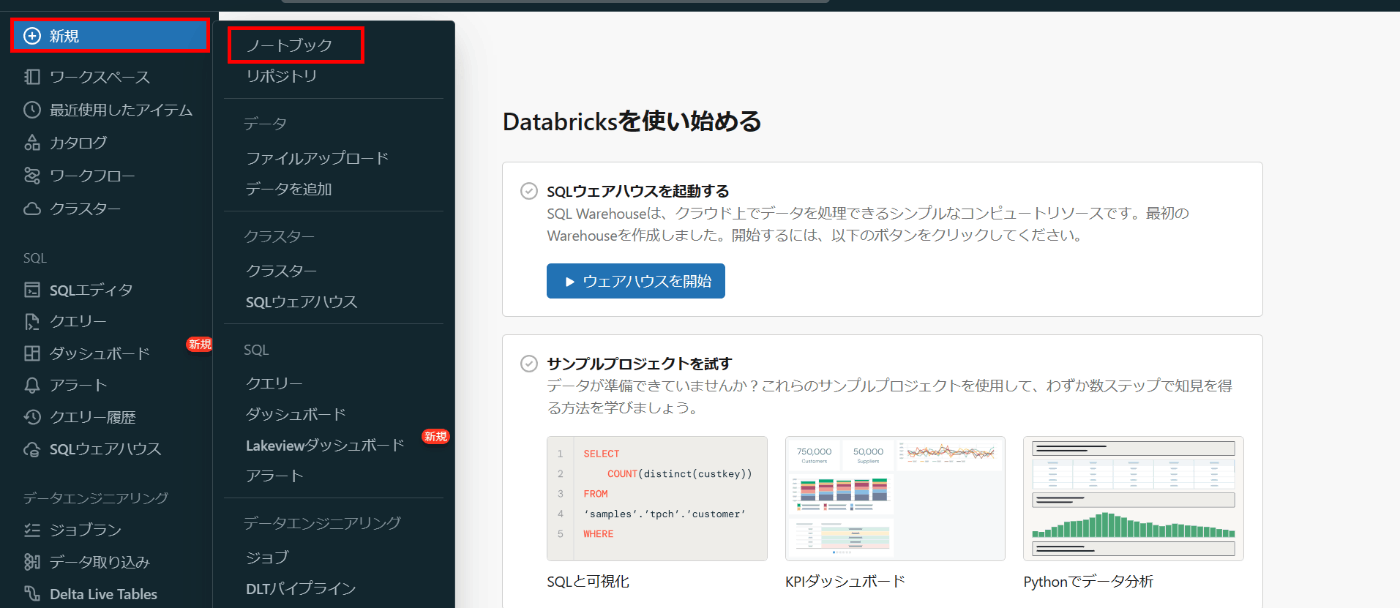Click the SQLウェアハウスを起動する heading
This screenshot has height=608, width=1400.
pyautogui.click(x=638, y=191)
